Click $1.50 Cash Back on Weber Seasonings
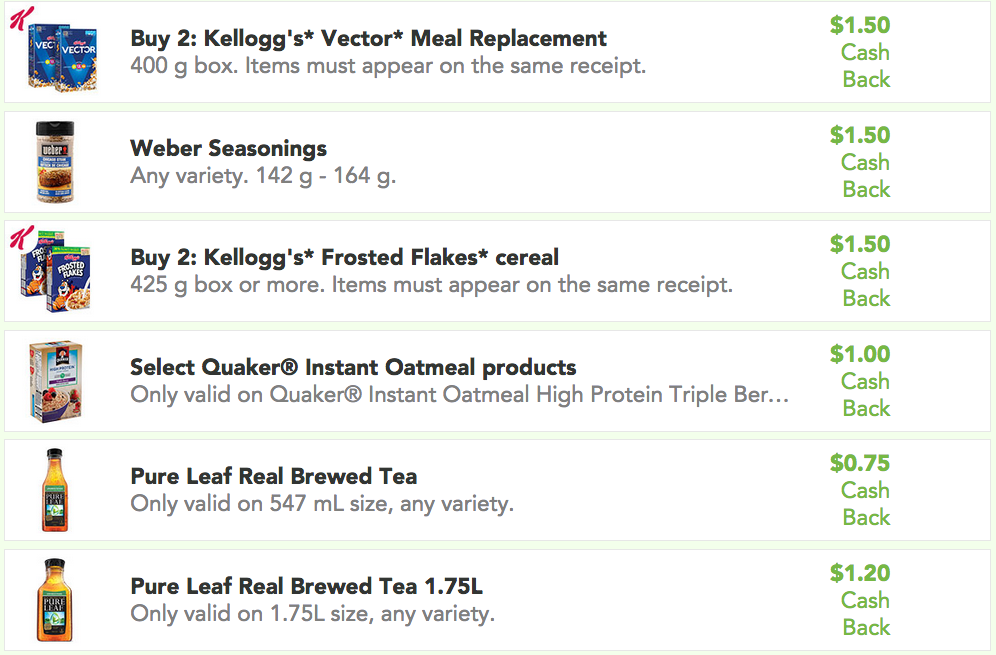 861,162
